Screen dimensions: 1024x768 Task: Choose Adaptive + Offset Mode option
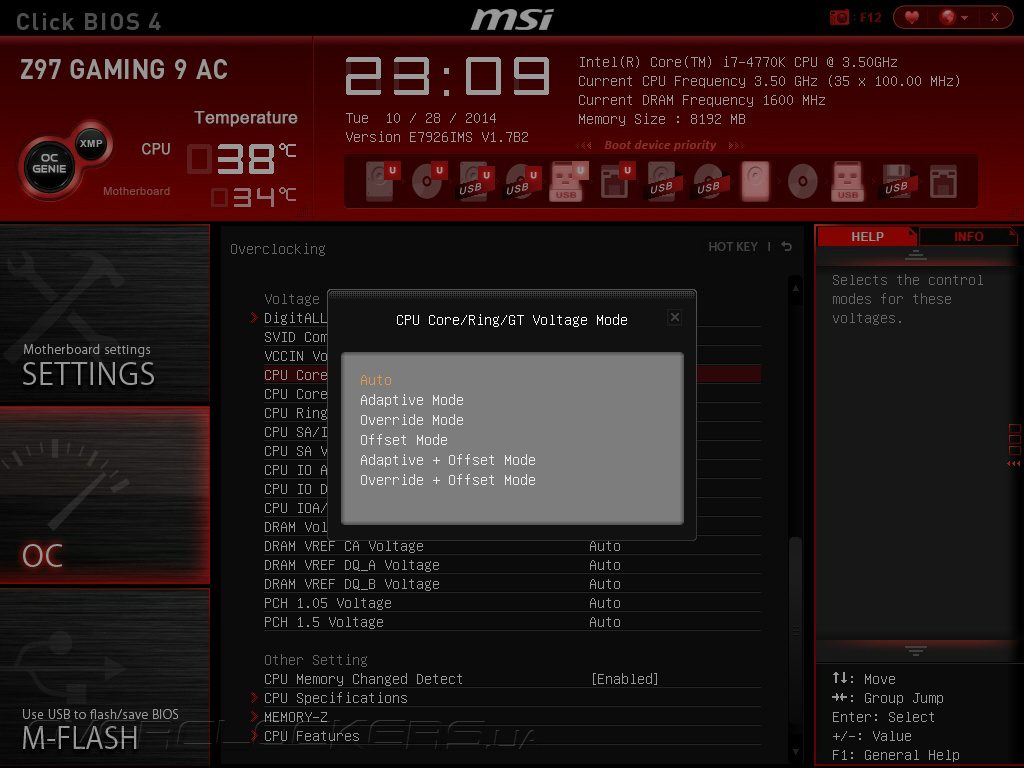click(447, 460)
